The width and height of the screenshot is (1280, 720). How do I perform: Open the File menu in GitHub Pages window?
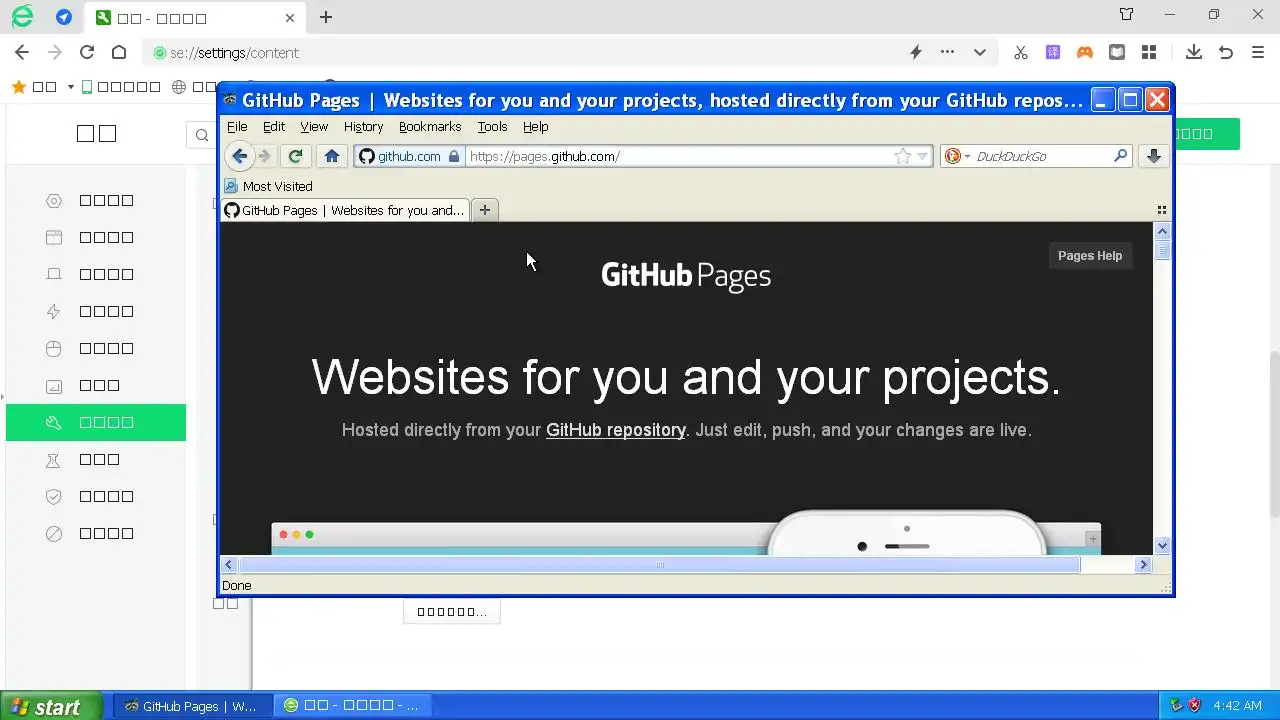coord(237,127)
